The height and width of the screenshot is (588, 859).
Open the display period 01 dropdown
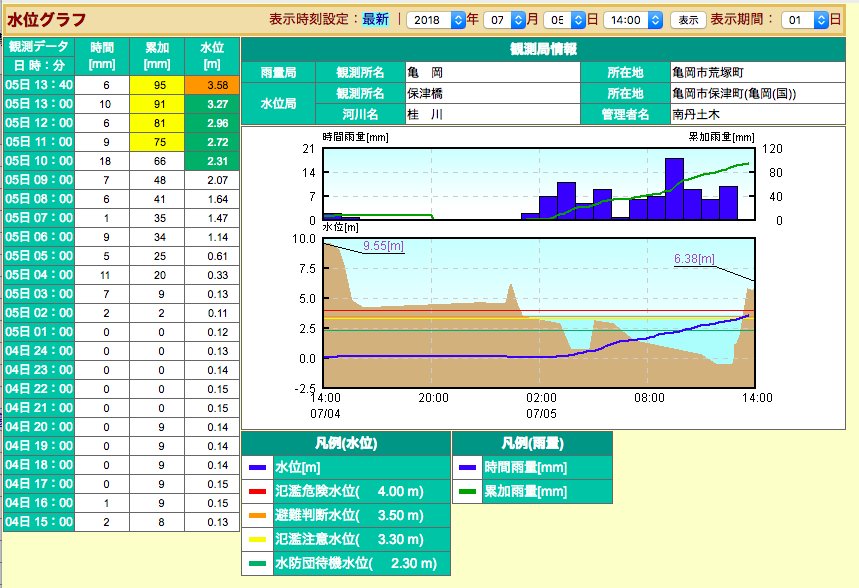coord(804,20)
